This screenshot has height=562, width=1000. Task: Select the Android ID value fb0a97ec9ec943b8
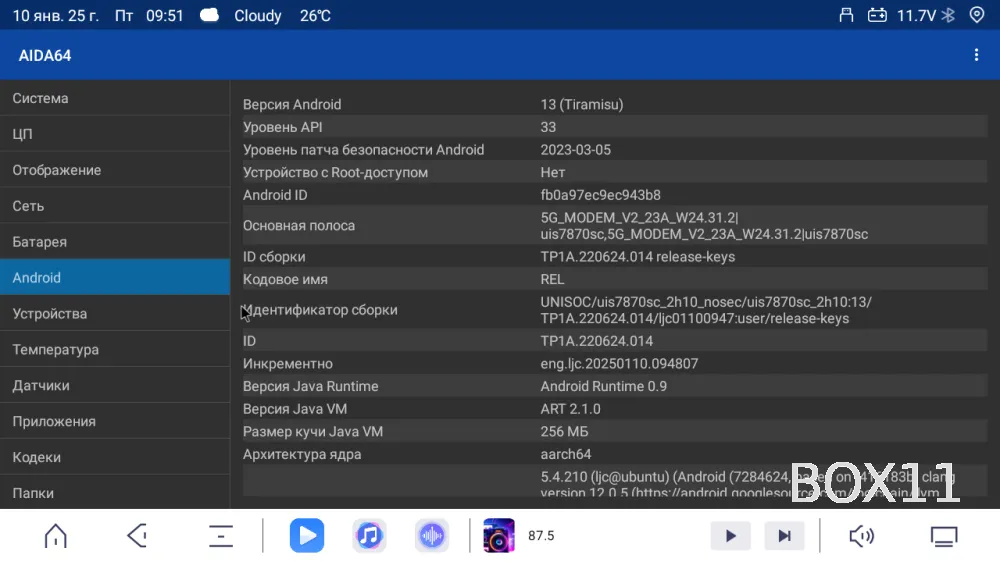point(600,195)
